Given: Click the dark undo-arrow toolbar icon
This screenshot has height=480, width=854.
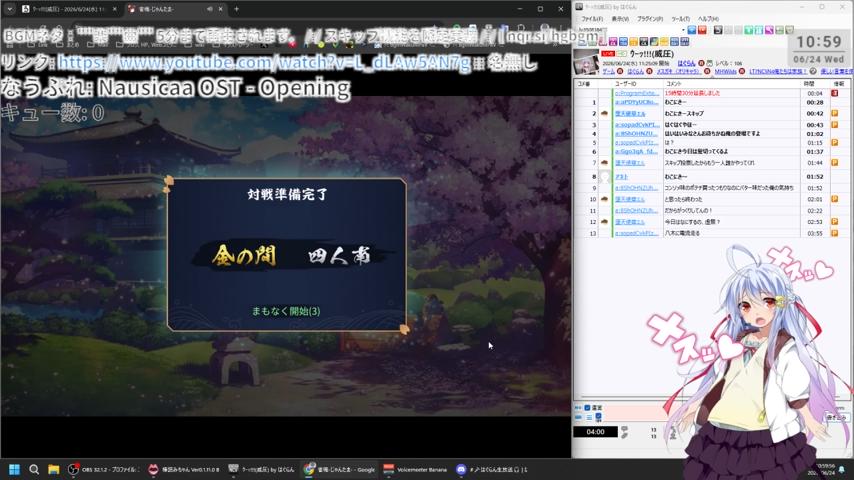Looking at the screenshot, I should (718, 30).
